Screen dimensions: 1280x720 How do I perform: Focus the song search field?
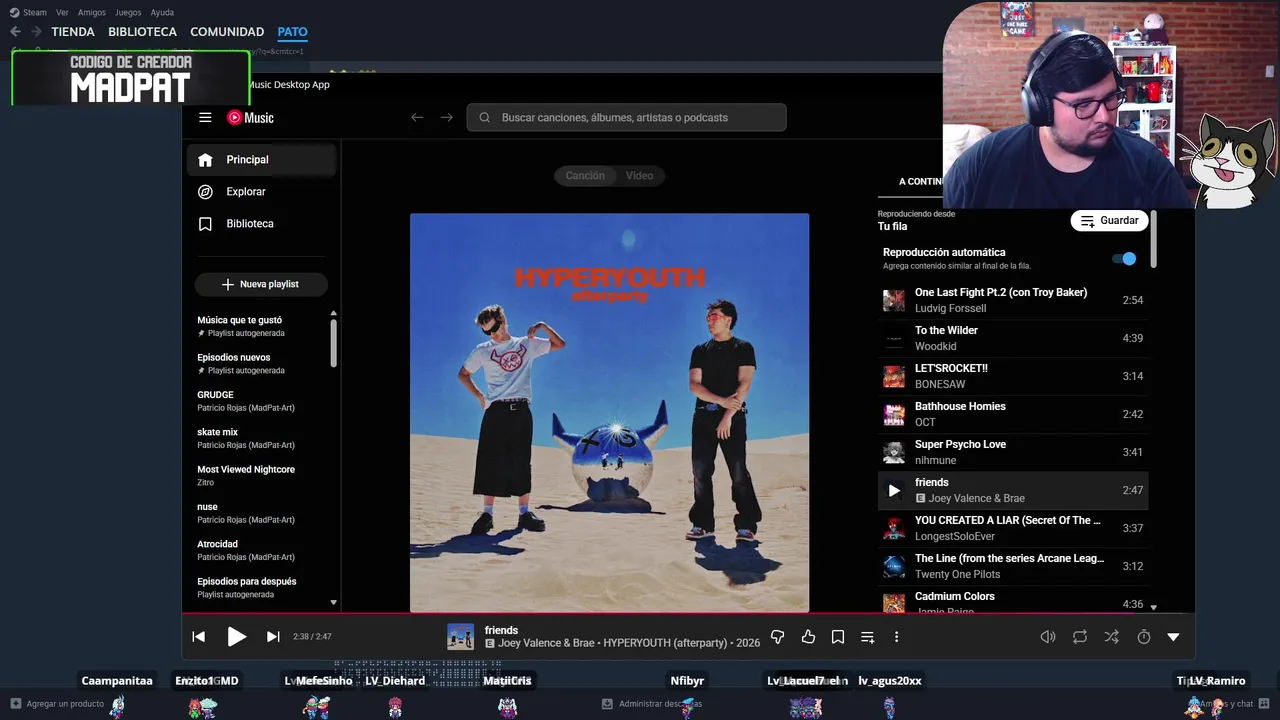click(x=626, y=117)
